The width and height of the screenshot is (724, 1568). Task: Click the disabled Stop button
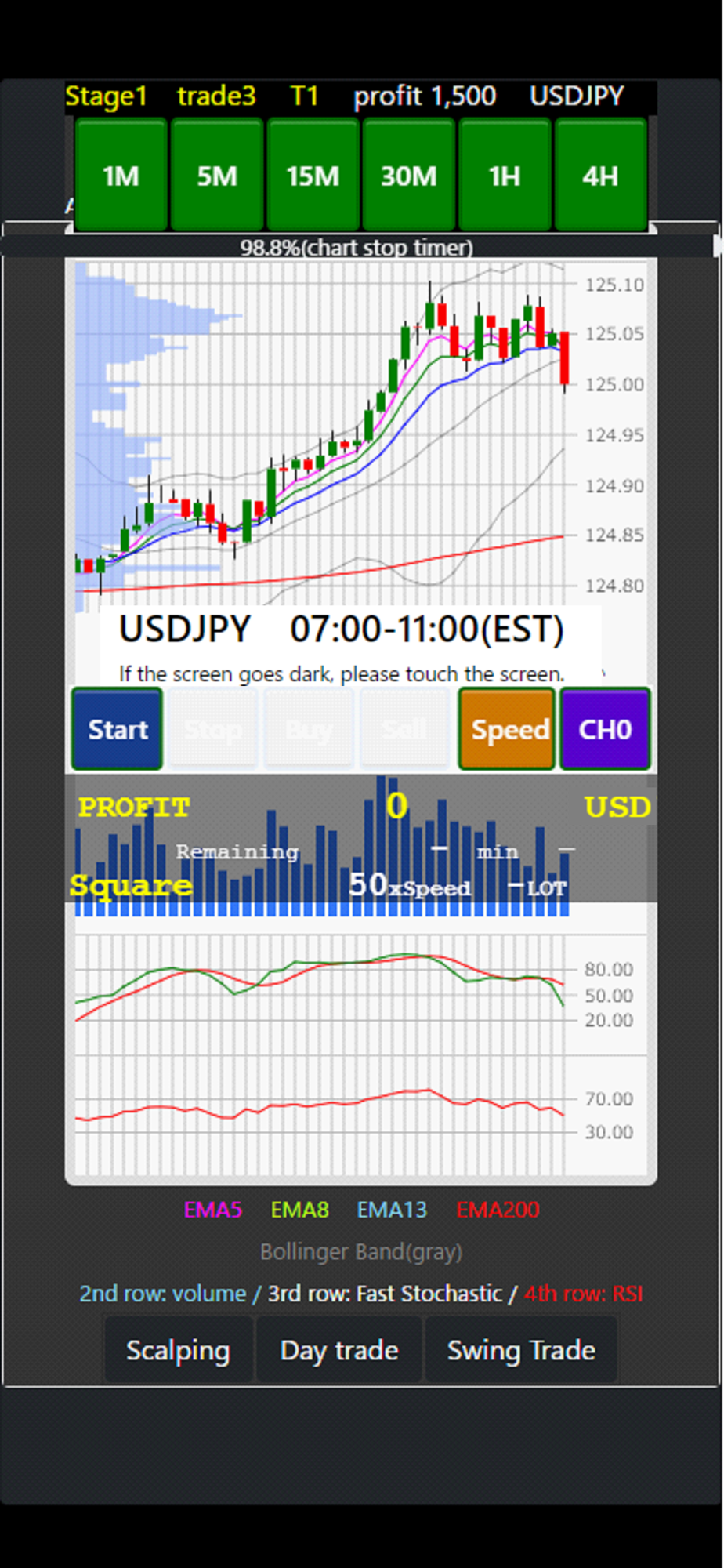(x=213, y=729)
